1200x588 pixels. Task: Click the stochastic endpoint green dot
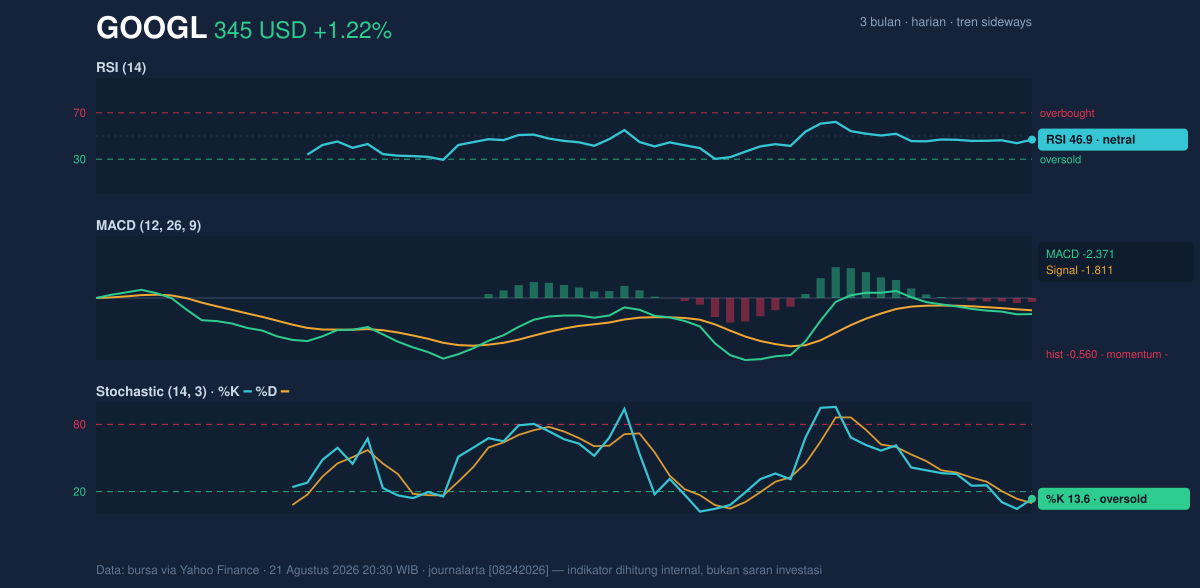[x=1032, y=499]
